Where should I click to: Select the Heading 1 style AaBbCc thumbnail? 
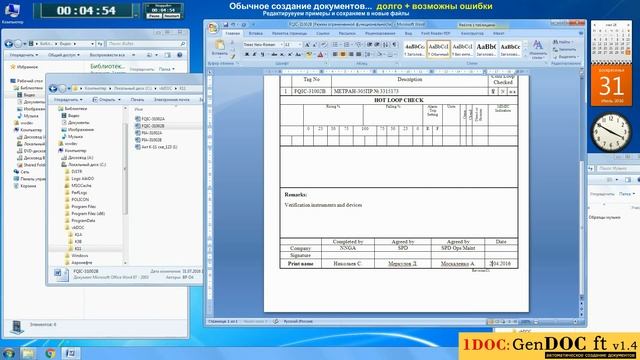coord(415,49)
